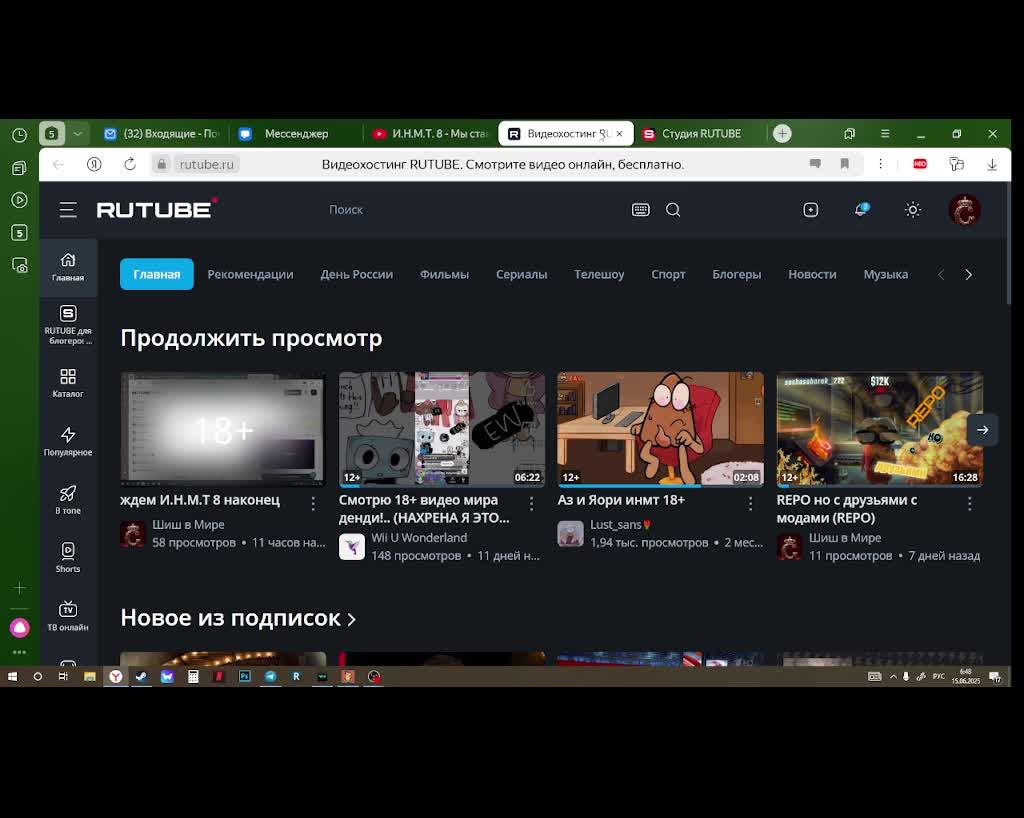Screen dimensions: 1024x818
Task: Show next categories with right chevron
Action: point(968,275)
